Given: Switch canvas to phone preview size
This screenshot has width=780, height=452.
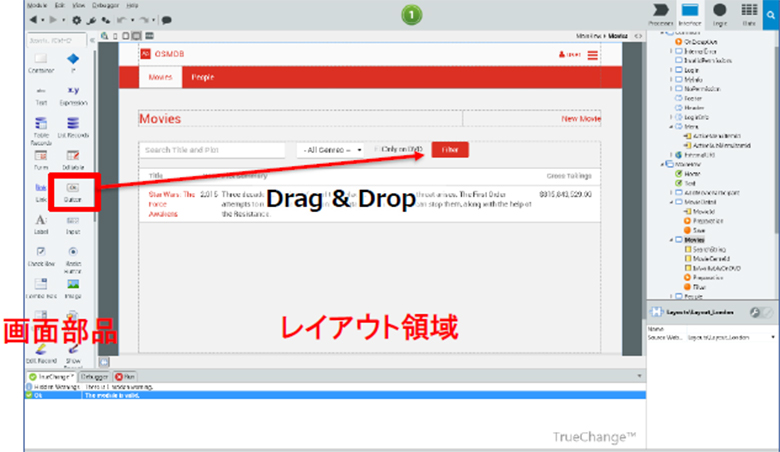Looking at the screenshot, I should 115,36.
